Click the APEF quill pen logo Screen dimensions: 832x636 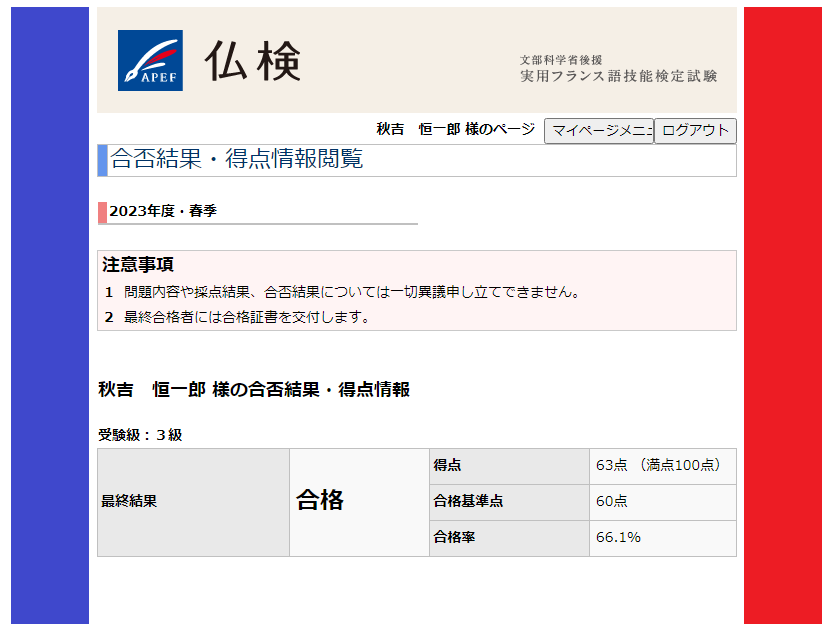(150, 61)
